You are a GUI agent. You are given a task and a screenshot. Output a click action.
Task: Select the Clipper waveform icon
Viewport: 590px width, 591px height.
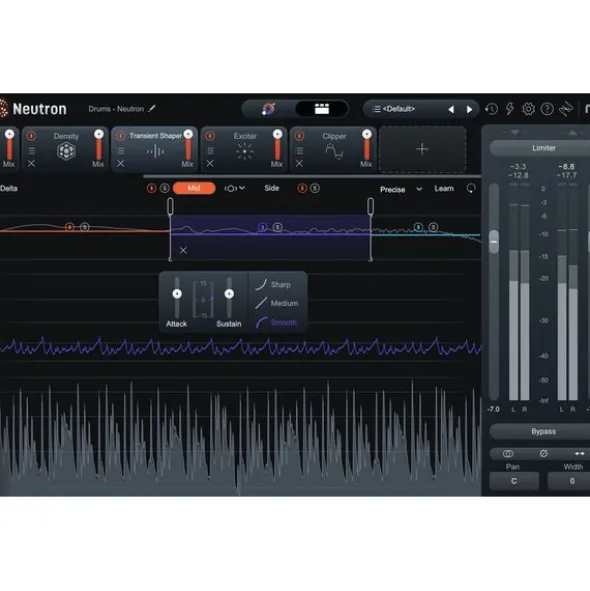[x=334, y=152]
